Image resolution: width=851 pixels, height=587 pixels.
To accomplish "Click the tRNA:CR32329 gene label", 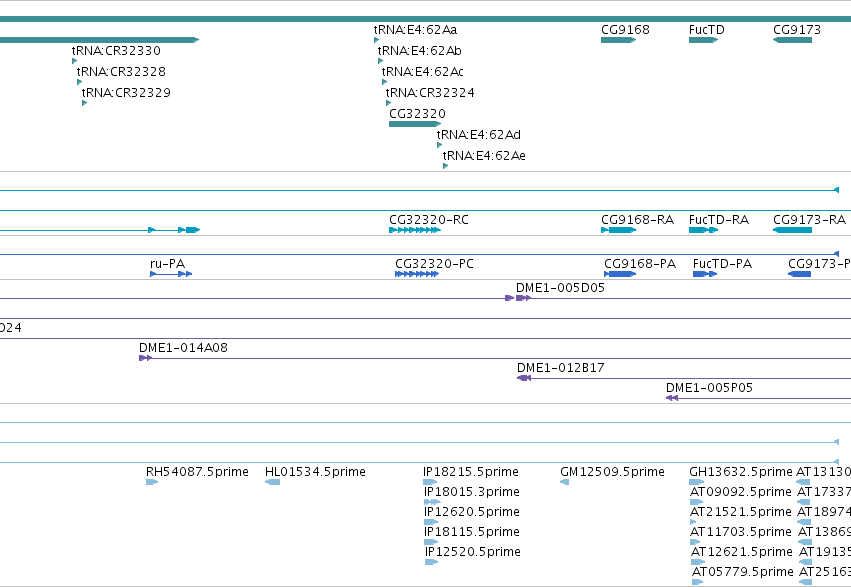I will point(126,93).
